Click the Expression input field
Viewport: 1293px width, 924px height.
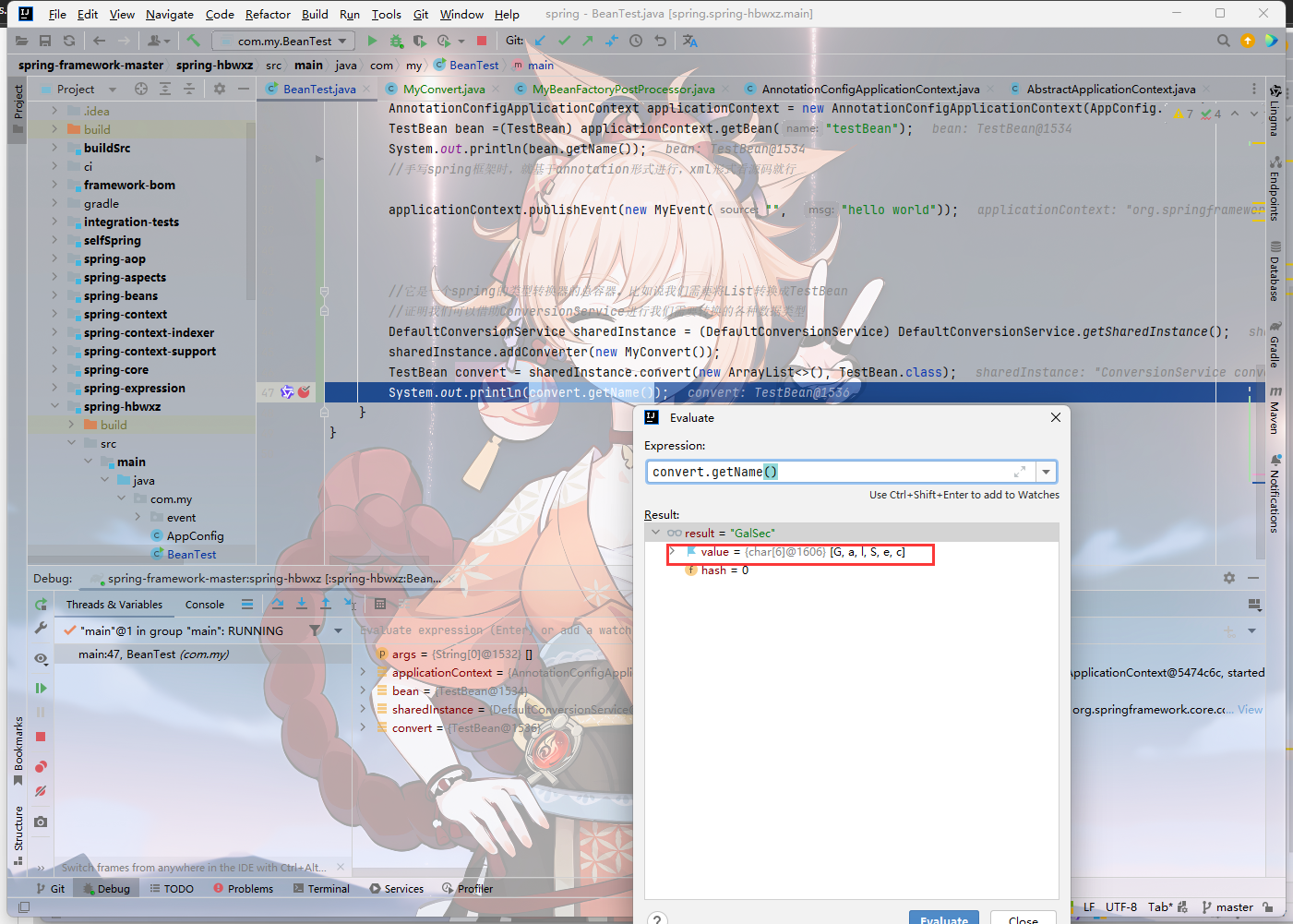click(x=841, y=472)
